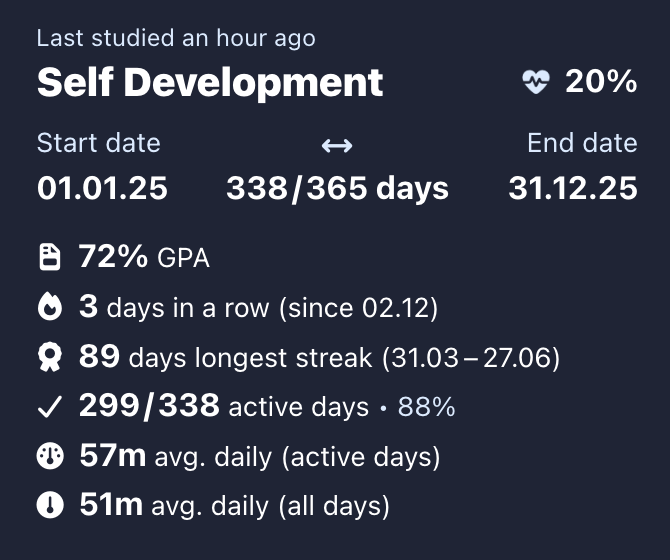Screen dimensions: 670x560
Task: Click the end date 31.12.25
Action: (572, 188)
